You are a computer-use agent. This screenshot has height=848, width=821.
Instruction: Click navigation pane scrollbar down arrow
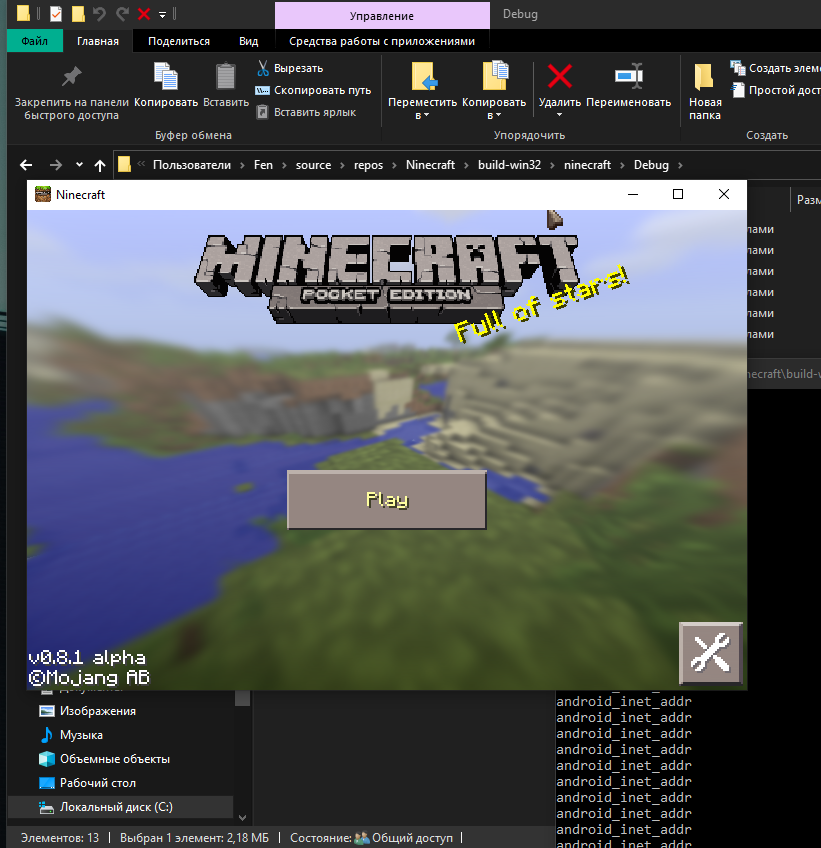(x=242, y=818)
